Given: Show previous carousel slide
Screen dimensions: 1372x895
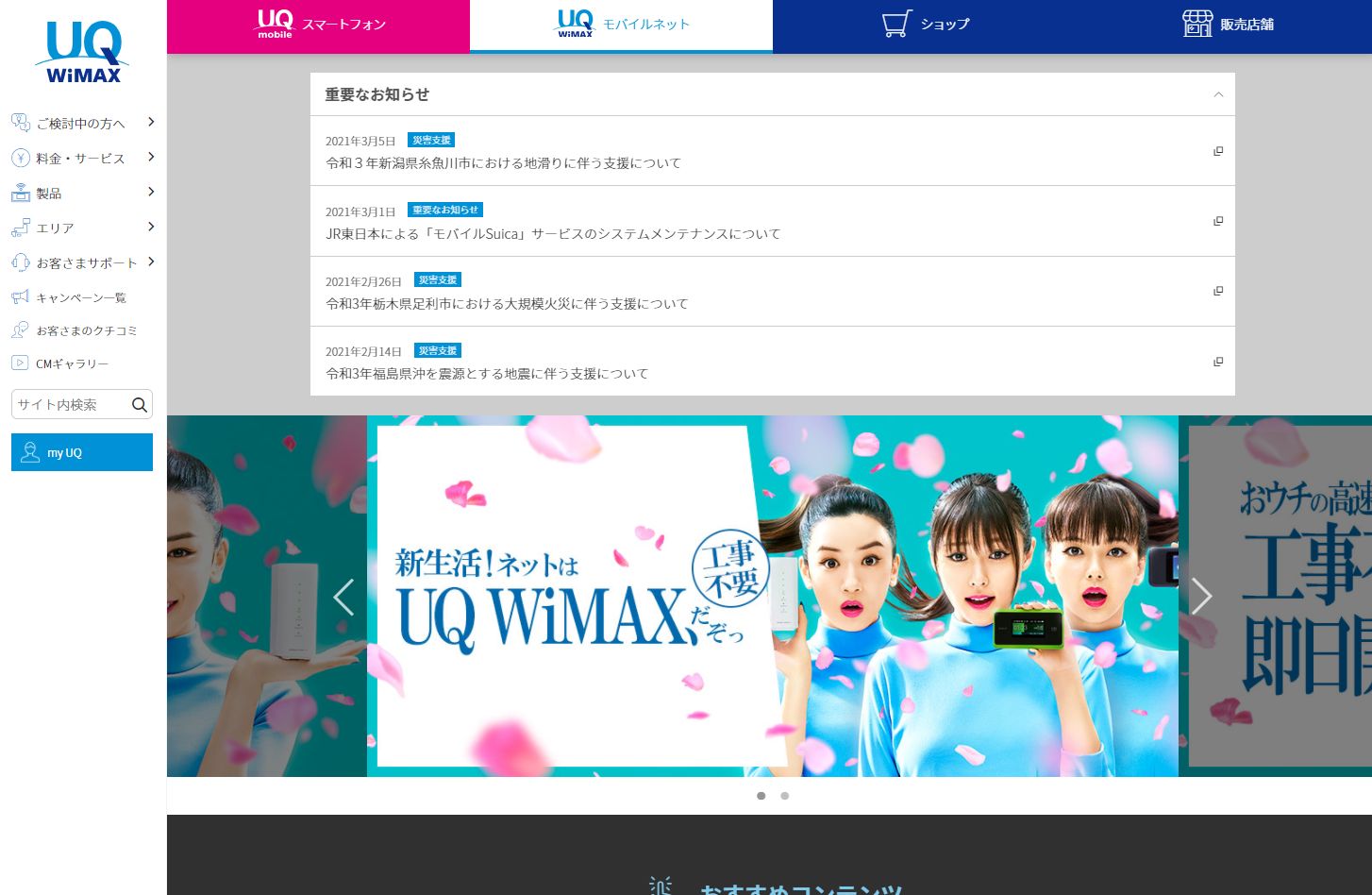Looking at the screenshot, I should 343,597.
